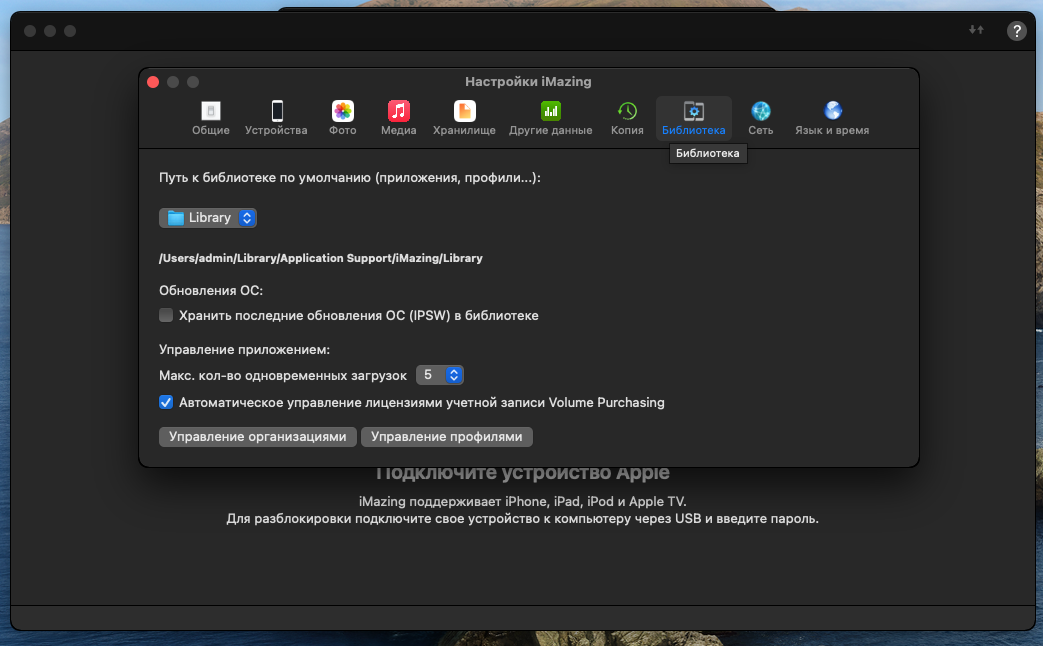Open the help question mark button
Image resolution: width=1043 pixels, height=646 pixels.
tap(1016, 31)
